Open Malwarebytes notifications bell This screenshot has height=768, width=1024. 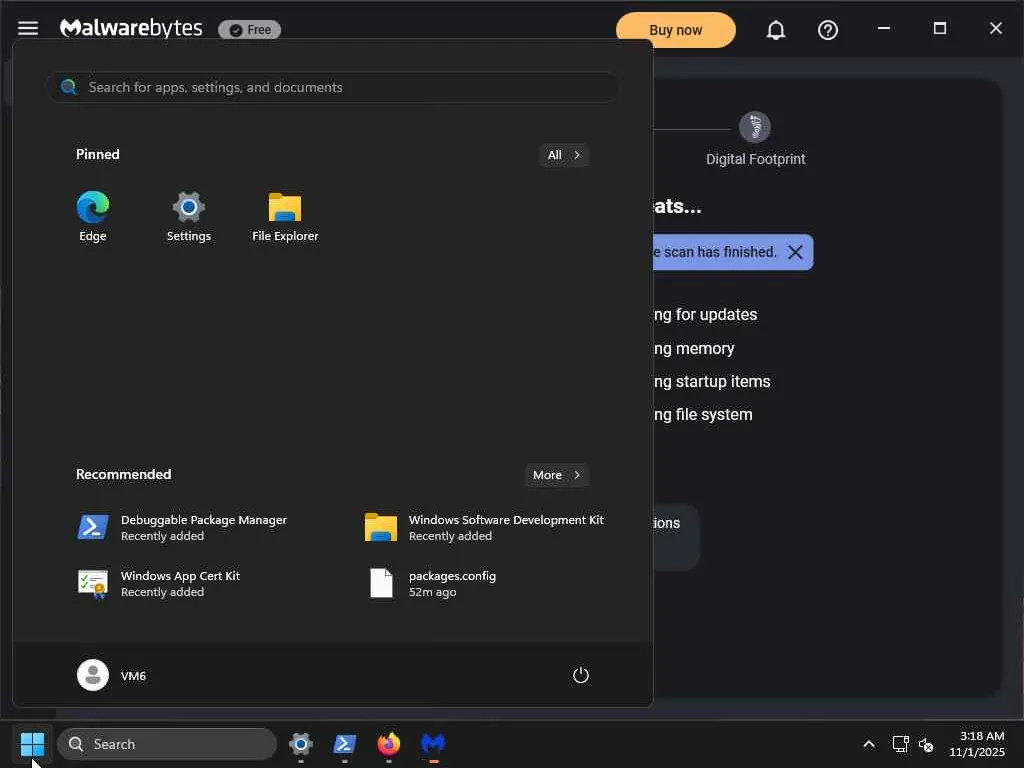(775, 30)
